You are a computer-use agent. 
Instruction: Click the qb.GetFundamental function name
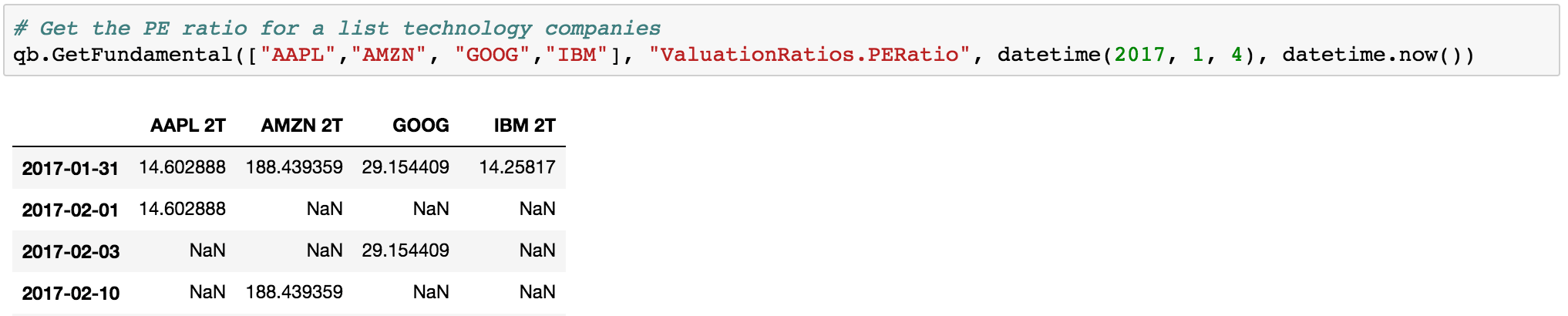(123, 55)
